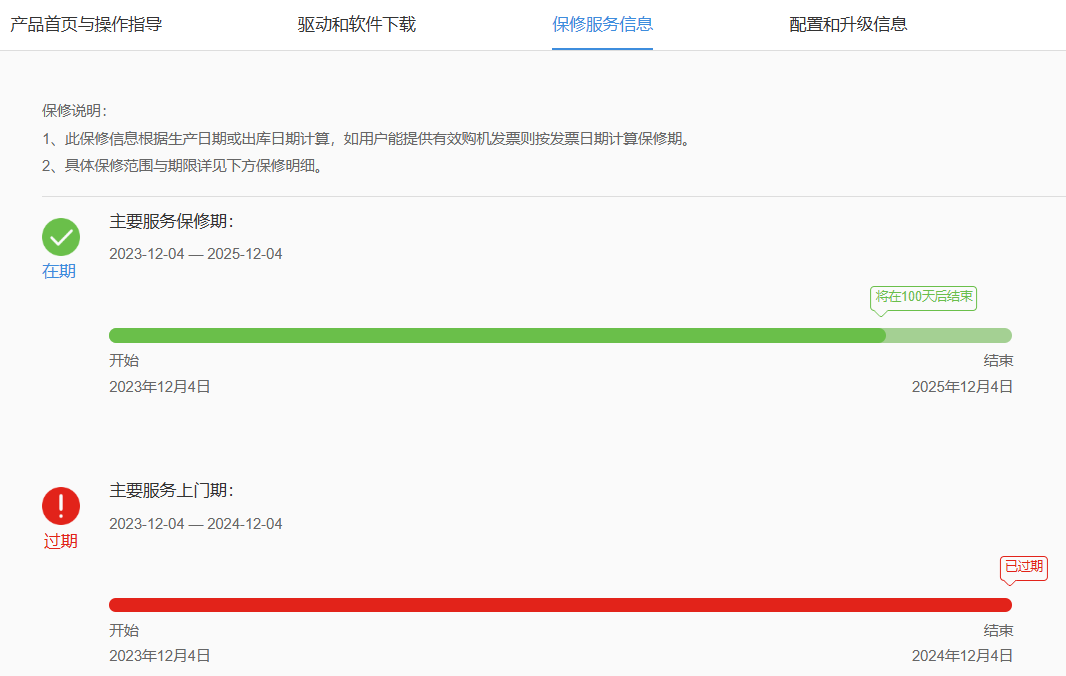Screen dimensions: 1066x676
Task: Select the 保修服务信息 tab
Action: tap(602, 24)
